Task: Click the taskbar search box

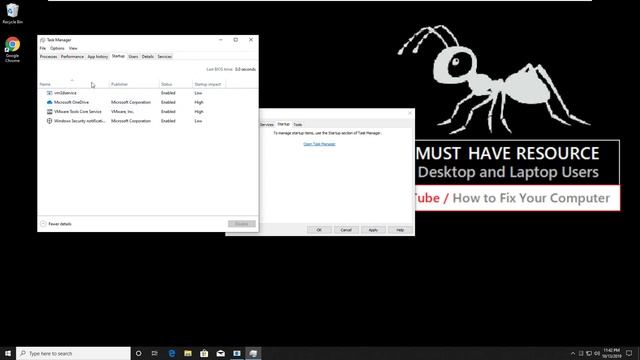Action: tap(73, 353)
